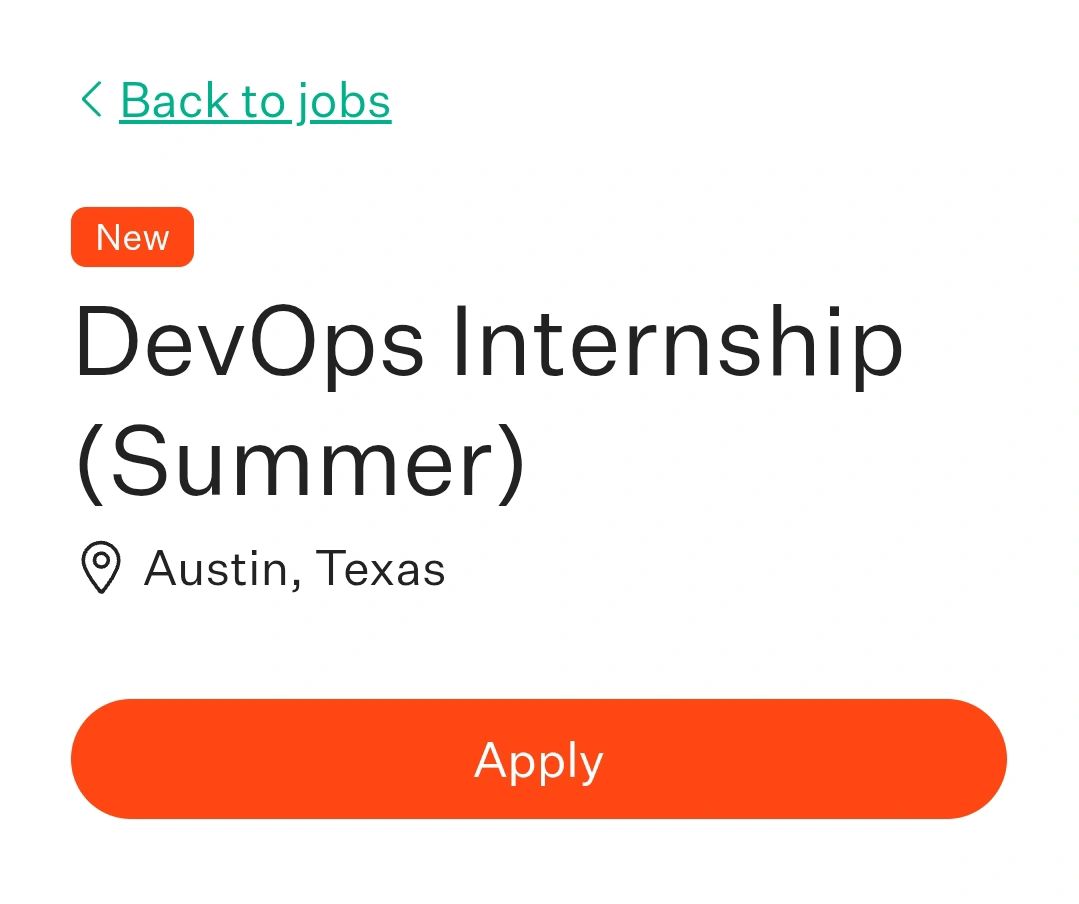Click the word 'Internship' in the heading

(677, 345)
